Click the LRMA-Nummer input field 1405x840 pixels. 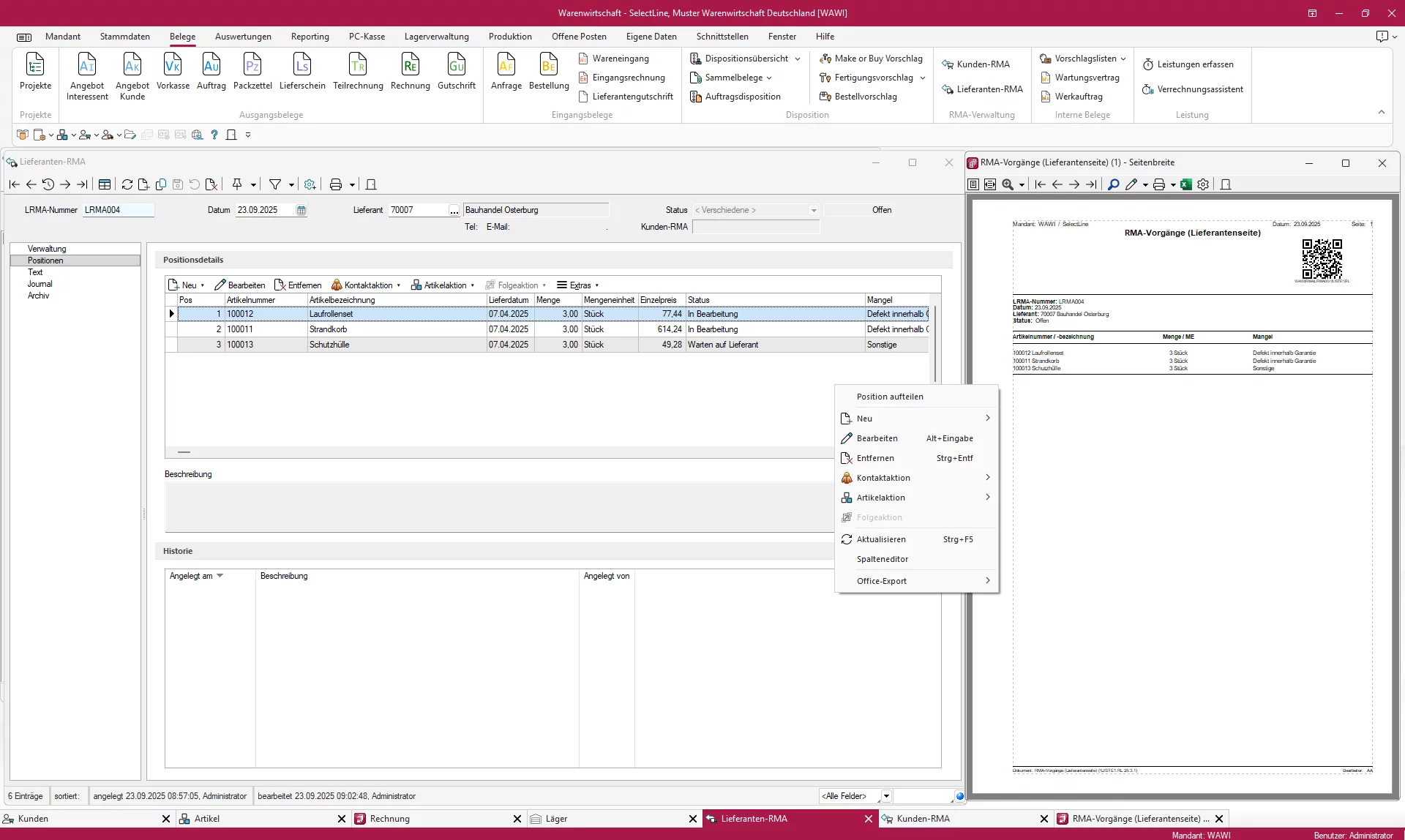(118, 210)
